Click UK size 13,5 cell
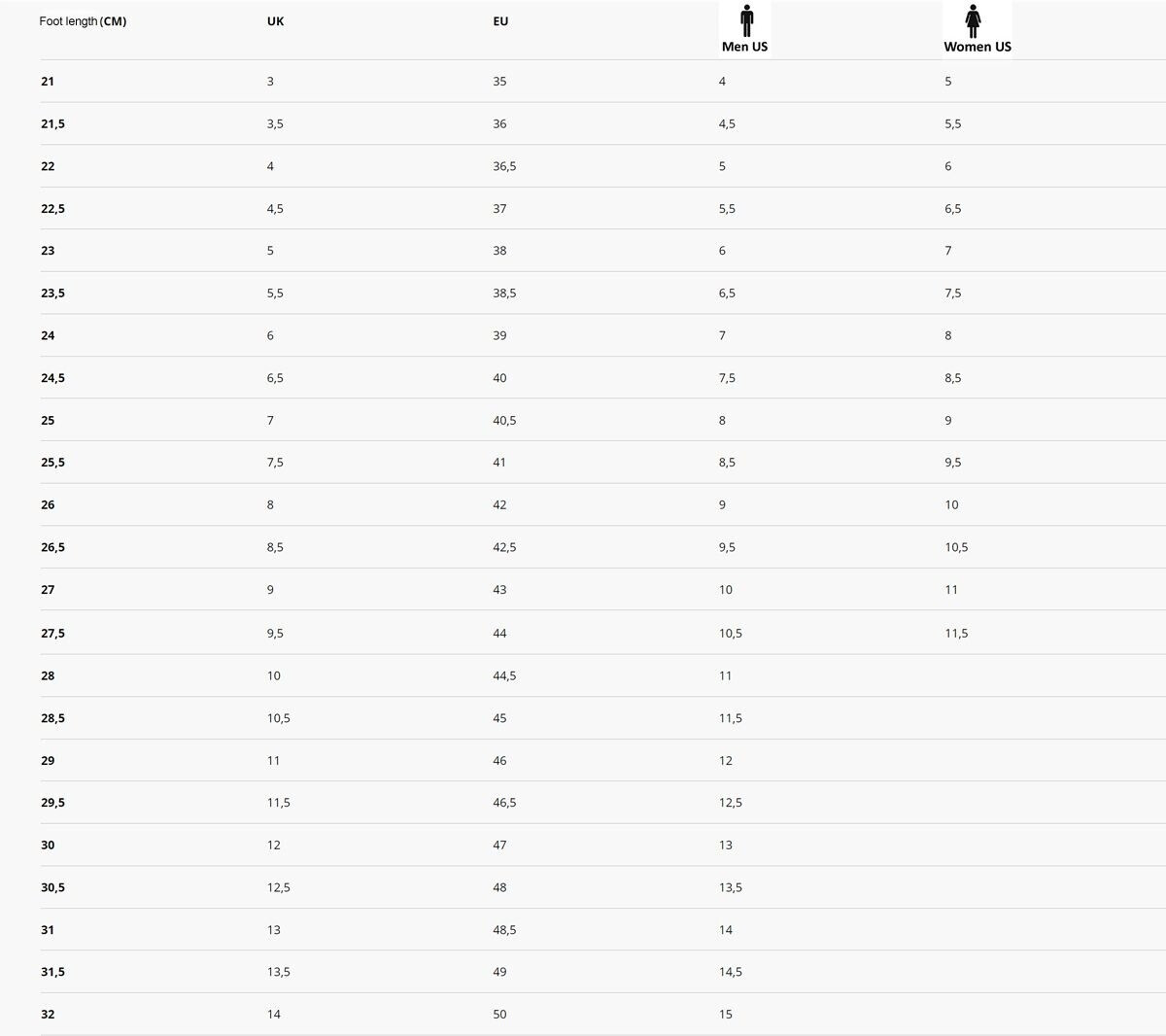Image resolution: width=1166 pixels, height=1036 pixels. pos(279,972)
